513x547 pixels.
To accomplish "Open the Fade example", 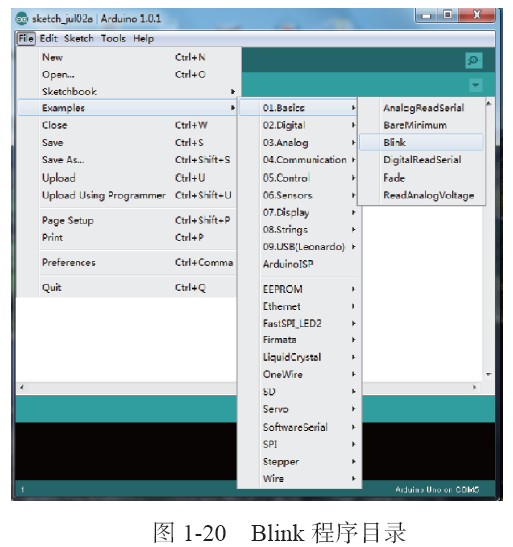I will point(422,178).
